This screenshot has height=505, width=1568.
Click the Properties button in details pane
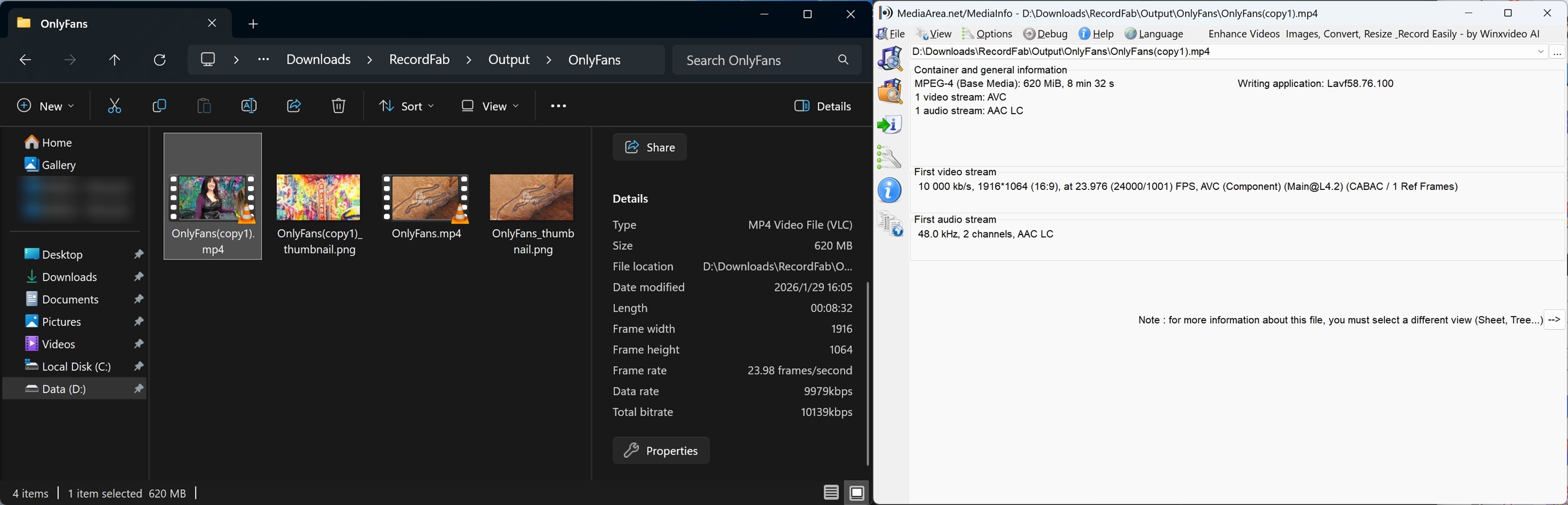(x=661, y=451)
